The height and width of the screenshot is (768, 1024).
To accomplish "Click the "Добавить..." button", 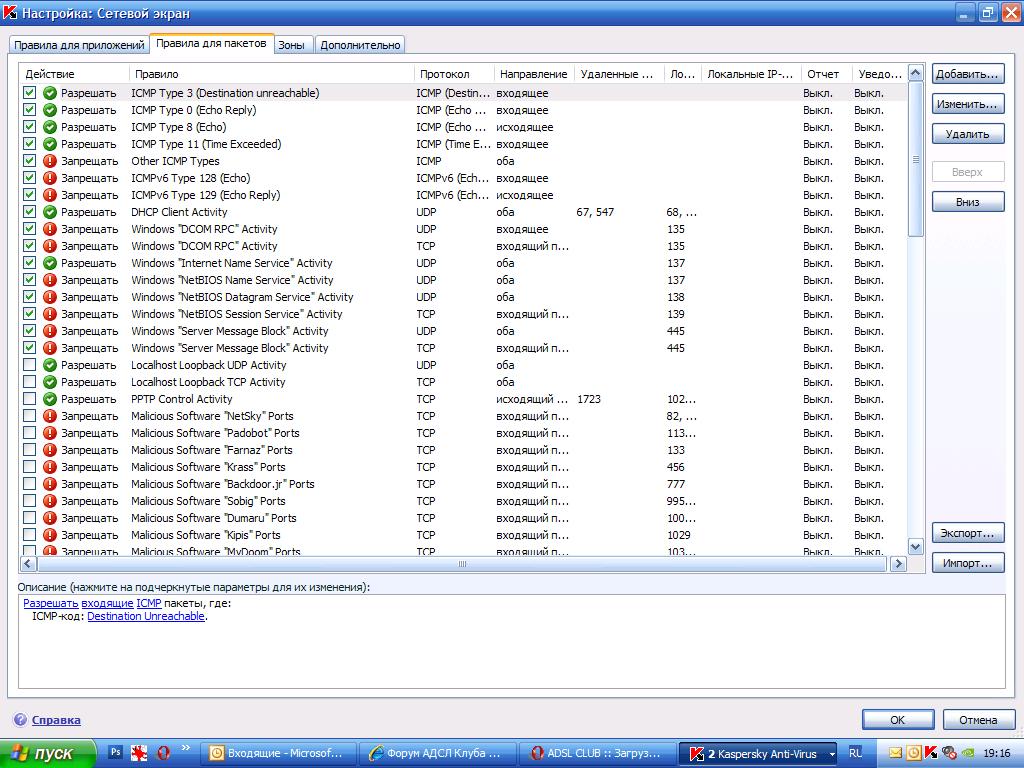I will (x=968, y=74).
